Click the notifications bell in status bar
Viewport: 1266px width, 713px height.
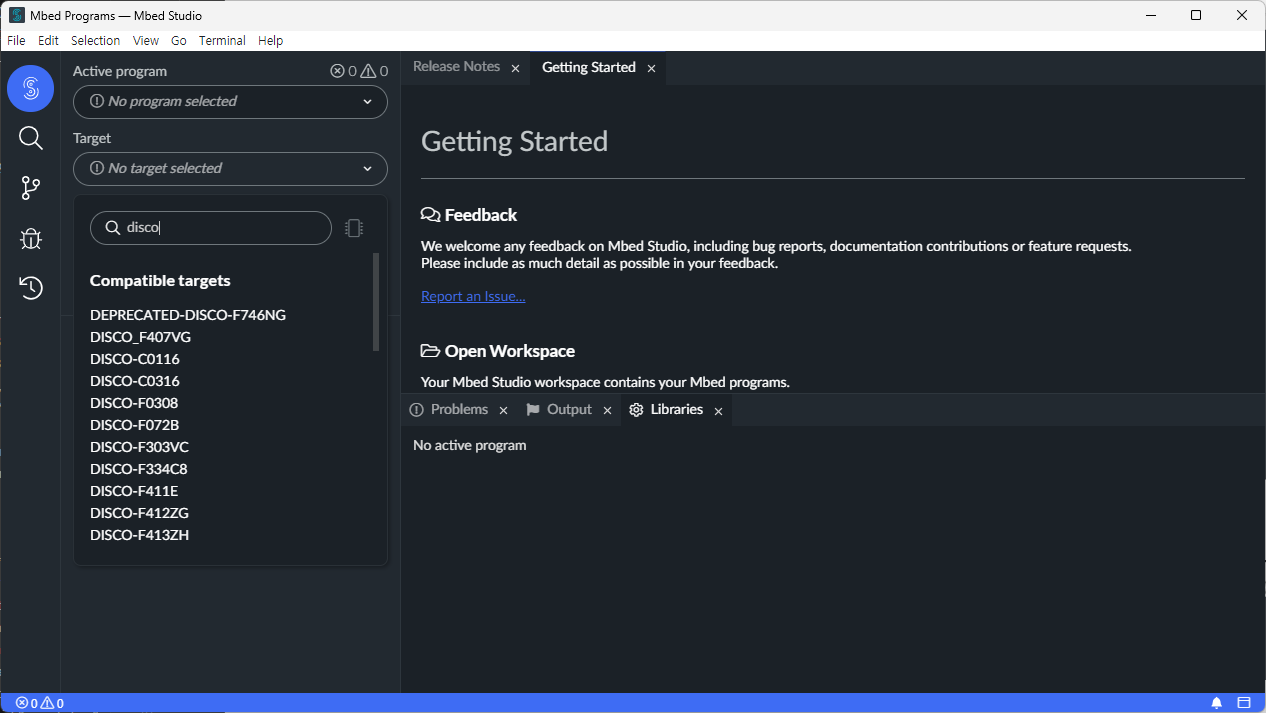point(1217,703)
